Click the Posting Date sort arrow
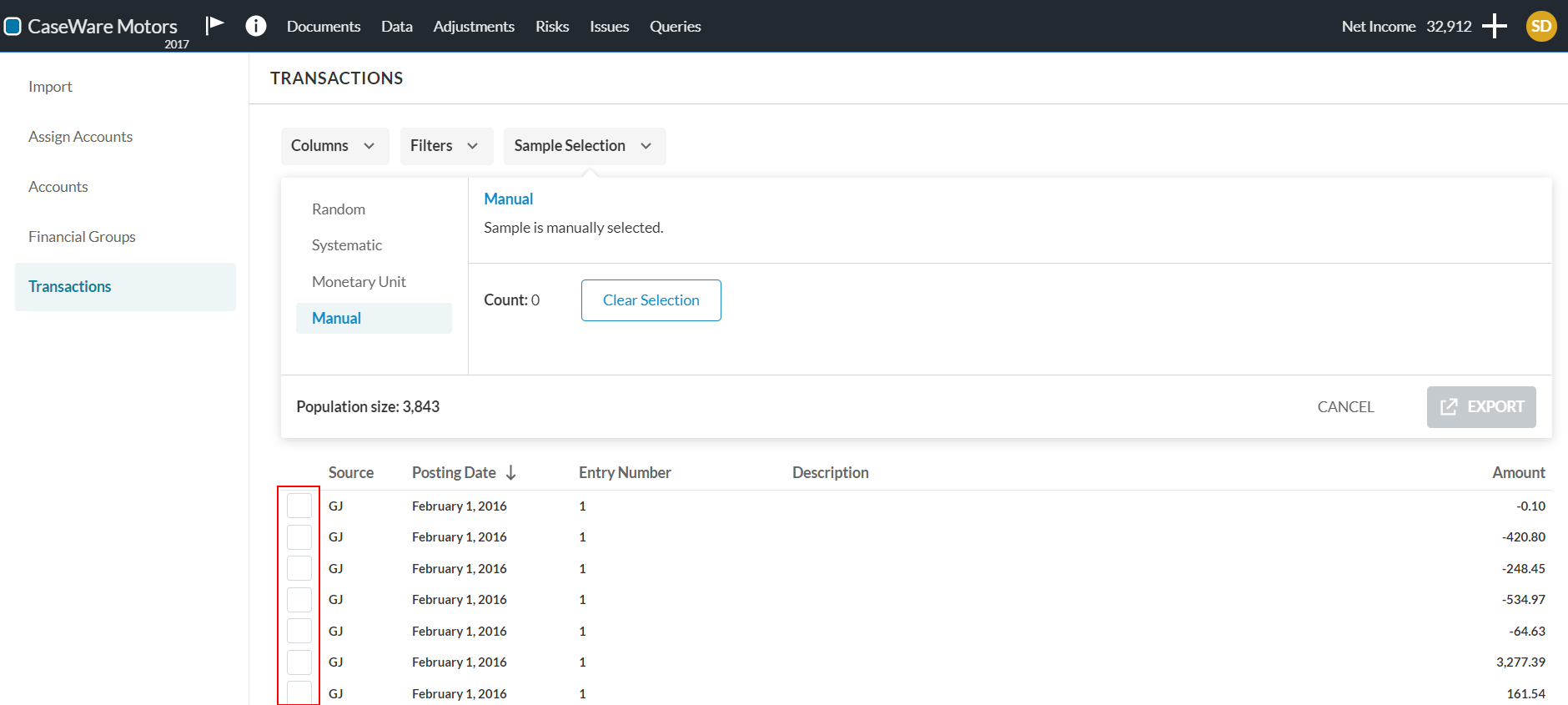Screen dimensions: 1568x705 (511, 473)
